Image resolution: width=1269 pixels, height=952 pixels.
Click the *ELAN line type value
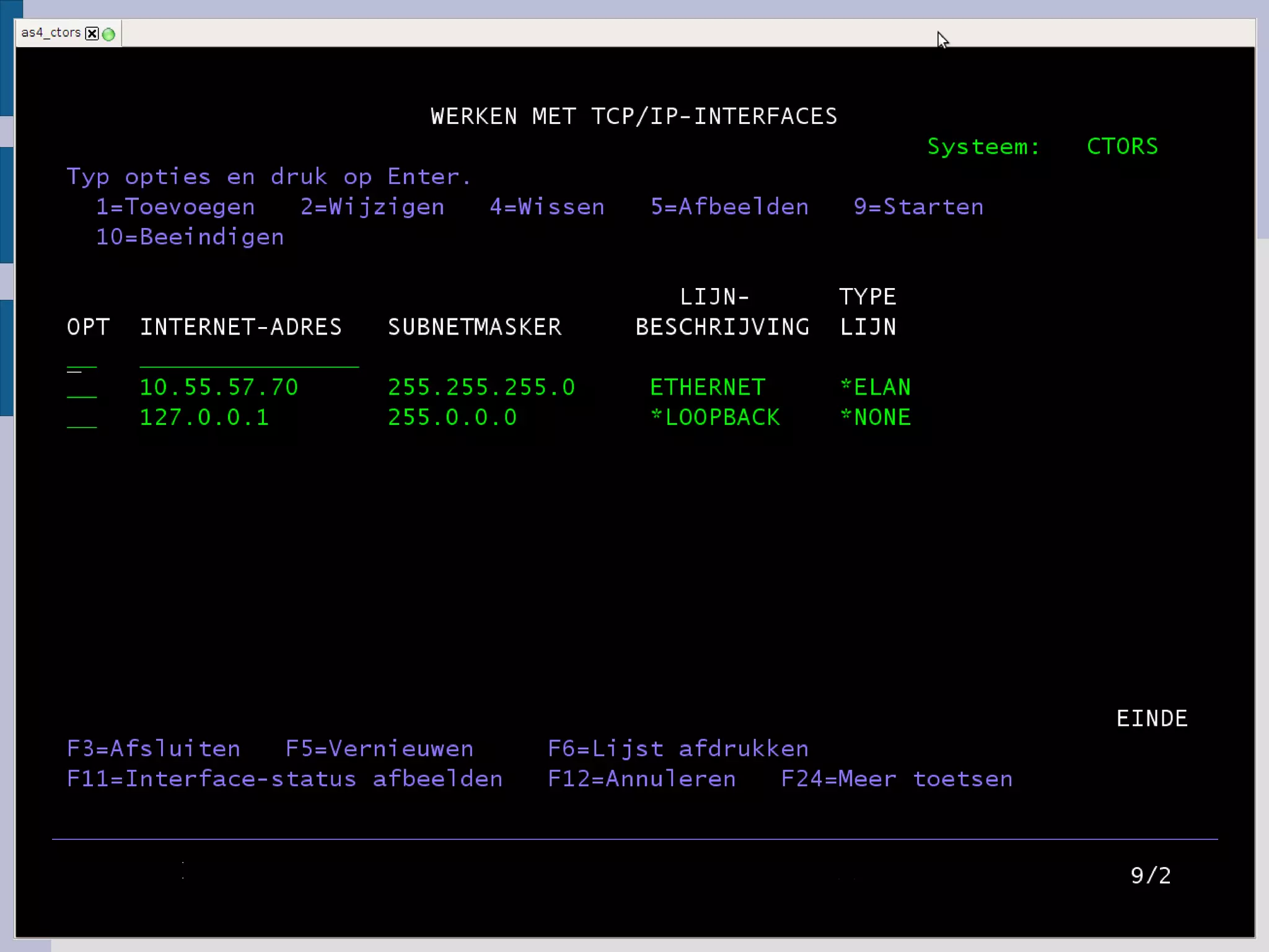click(x=876, y=388)
